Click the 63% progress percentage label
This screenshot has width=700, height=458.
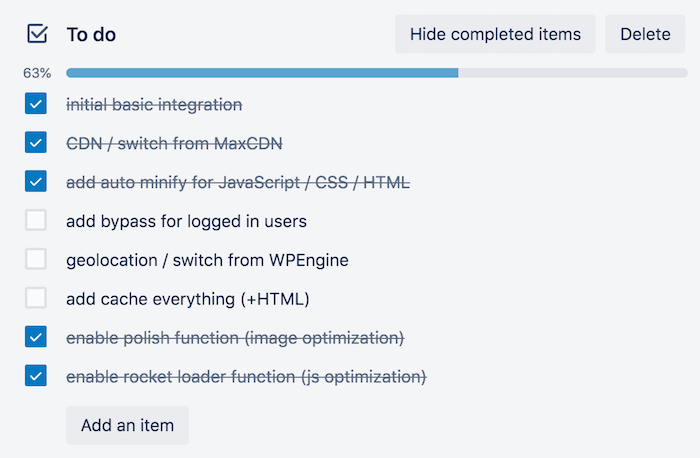[x=37, y=73]
